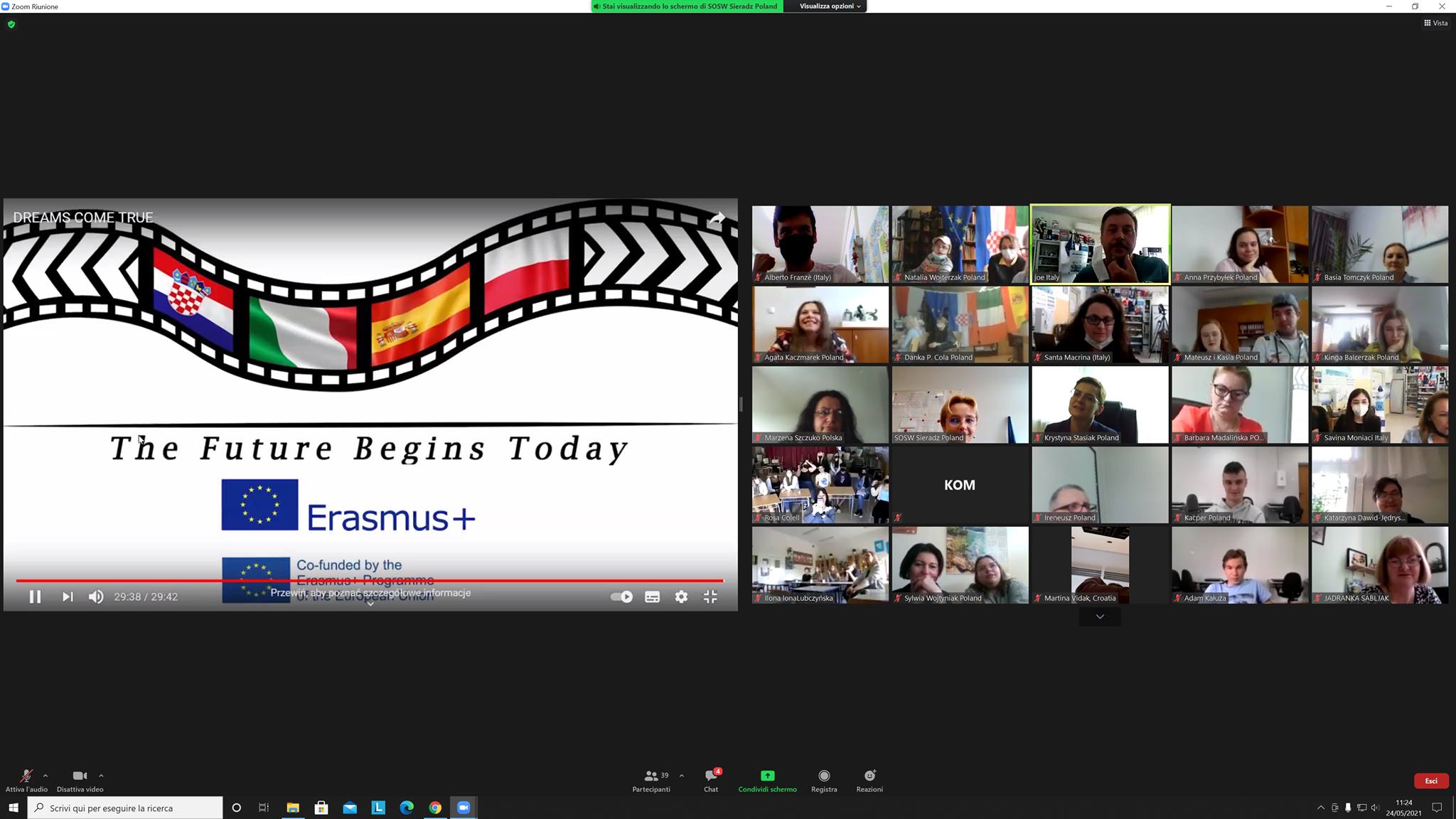Select Natalia Wojterzak Poland video tile
Image resolution: width=1456 pixels, height=819 pixels.
click(960, 245)
